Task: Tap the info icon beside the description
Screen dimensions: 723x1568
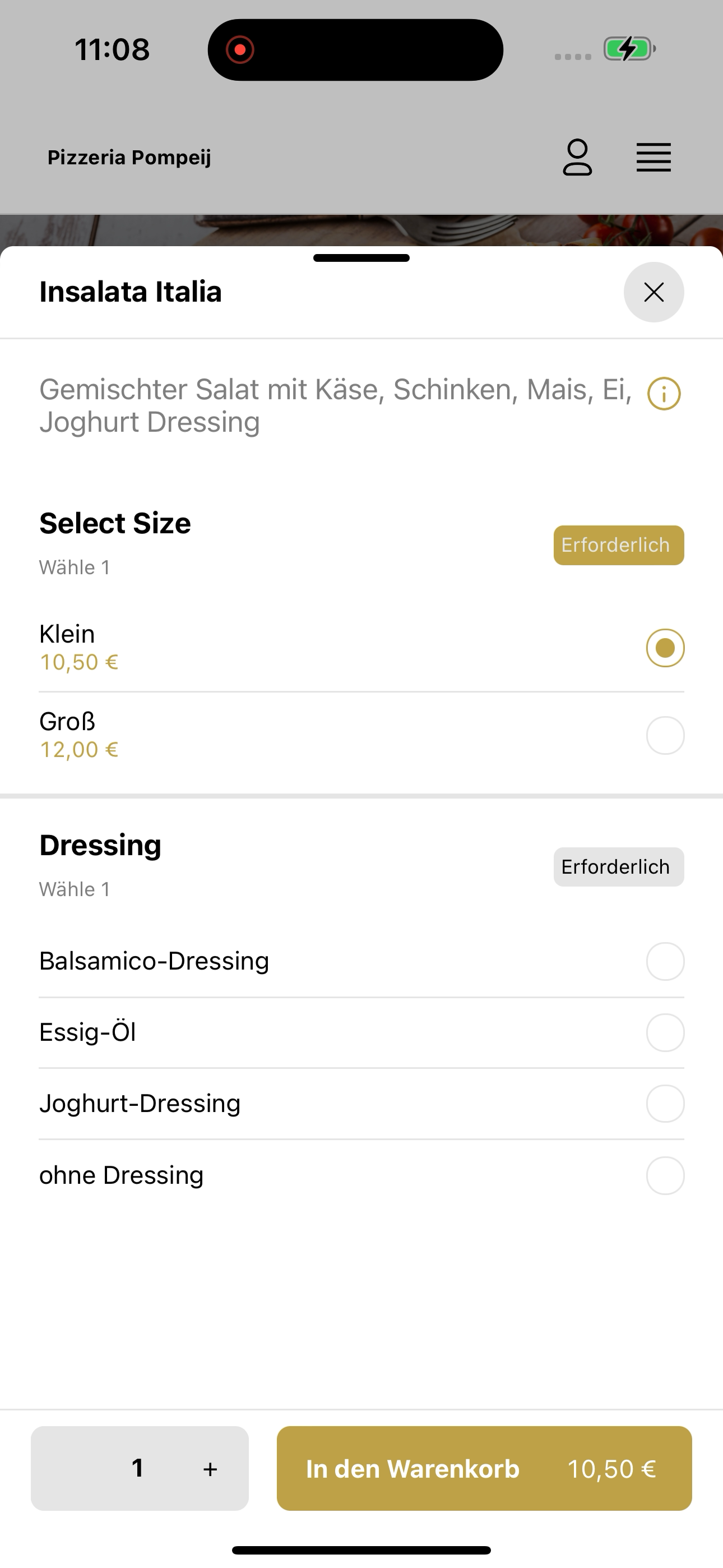Action: click(x=664, y=394)
